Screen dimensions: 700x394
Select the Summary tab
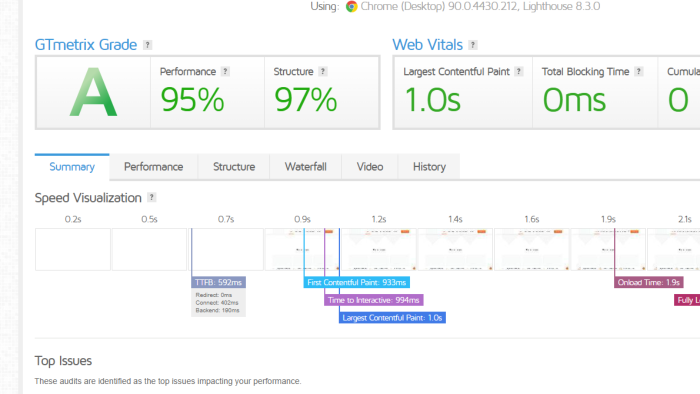click(72, 167)
